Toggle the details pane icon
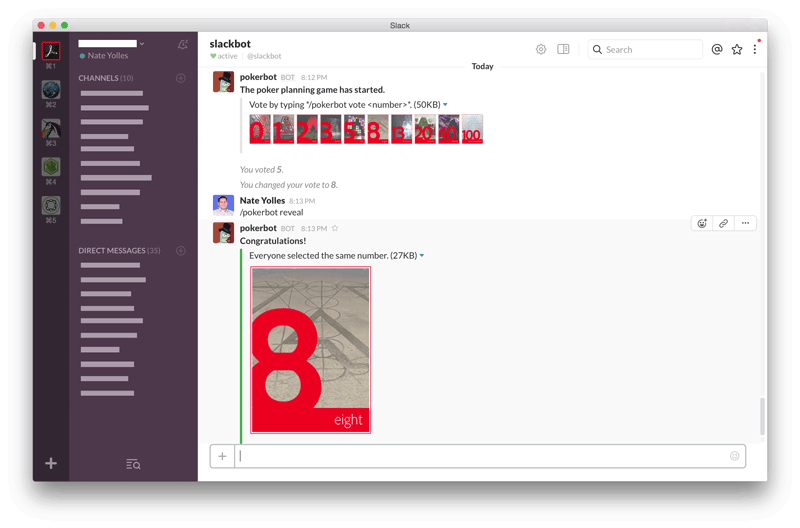 coord(563,49)
